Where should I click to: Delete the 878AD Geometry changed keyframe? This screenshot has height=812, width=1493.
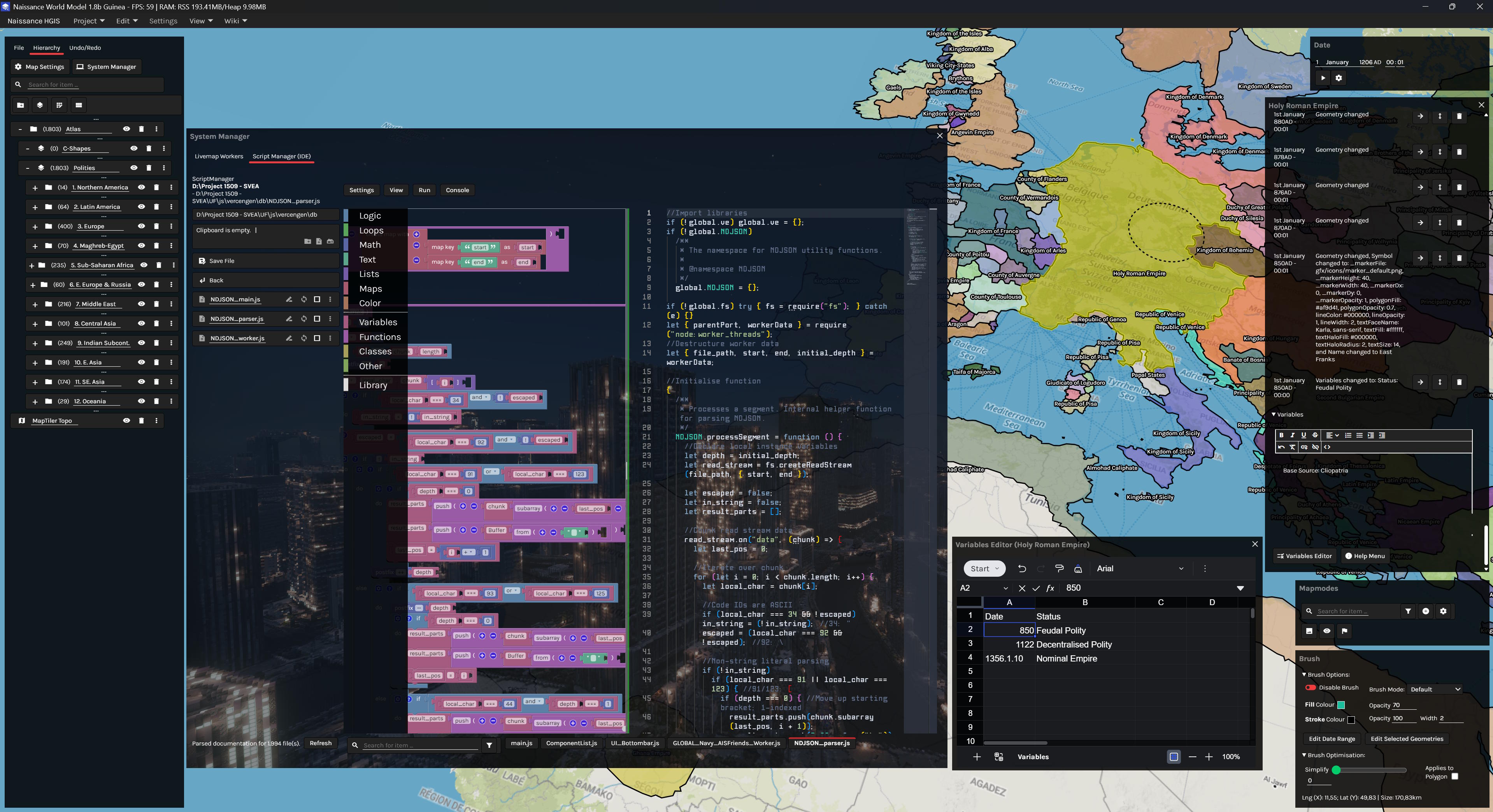1460,152
